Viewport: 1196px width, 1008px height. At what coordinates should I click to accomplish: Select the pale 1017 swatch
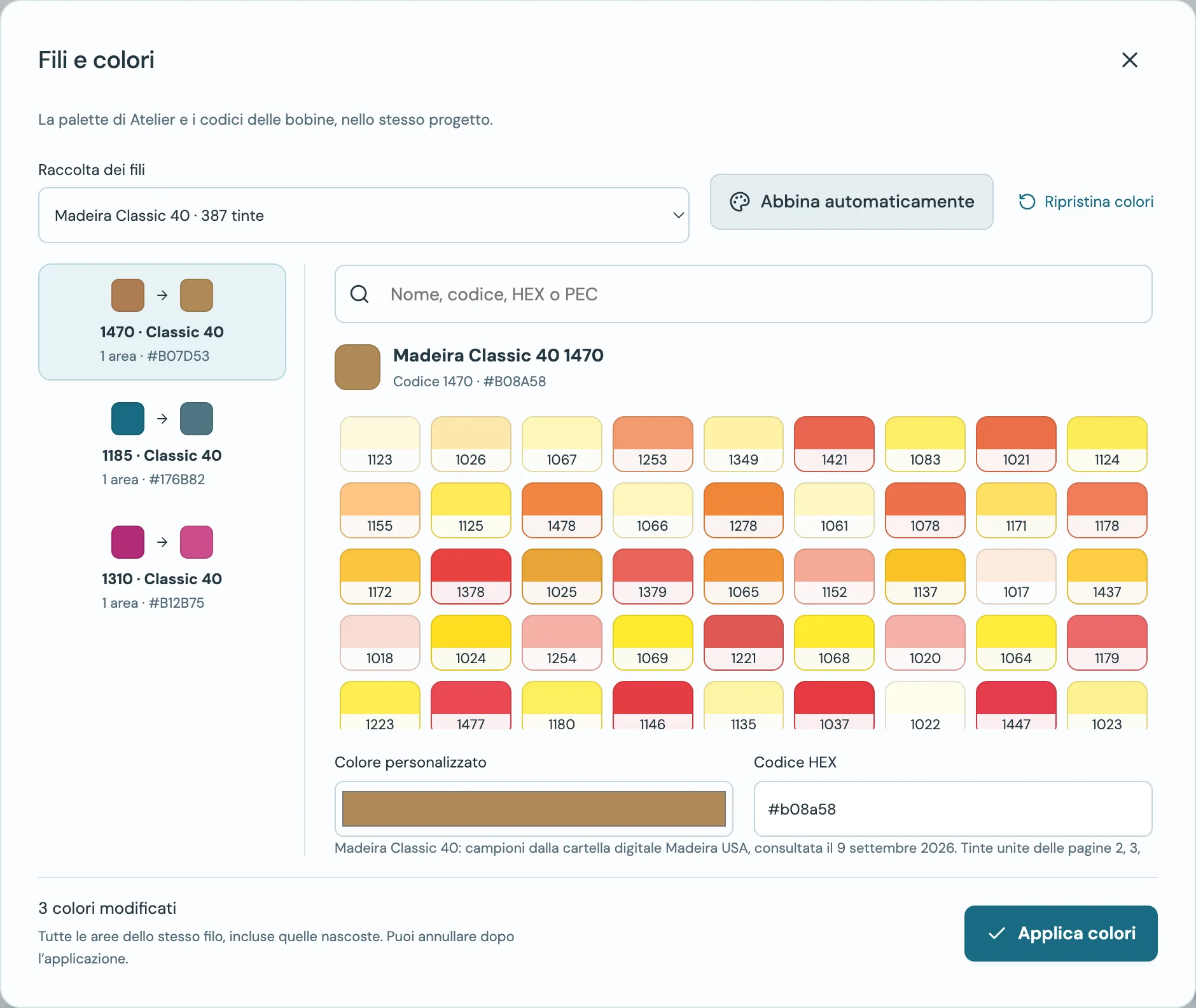pos(1016,577)
